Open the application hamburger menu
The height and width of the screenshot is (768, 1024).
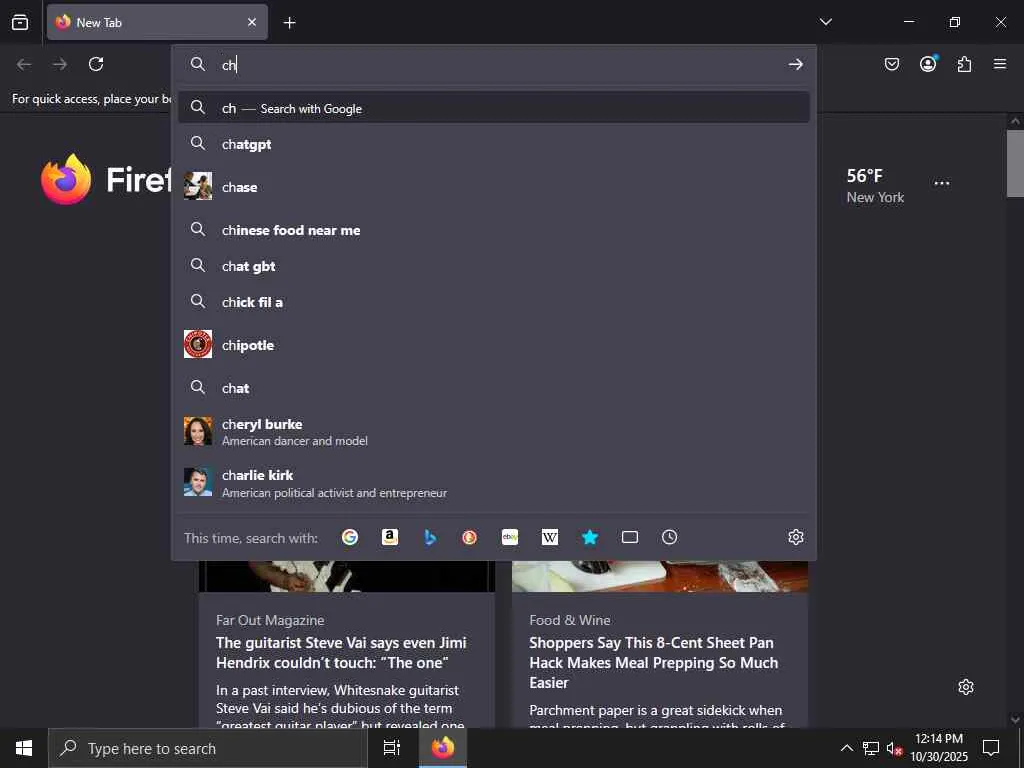[1000, 64]
